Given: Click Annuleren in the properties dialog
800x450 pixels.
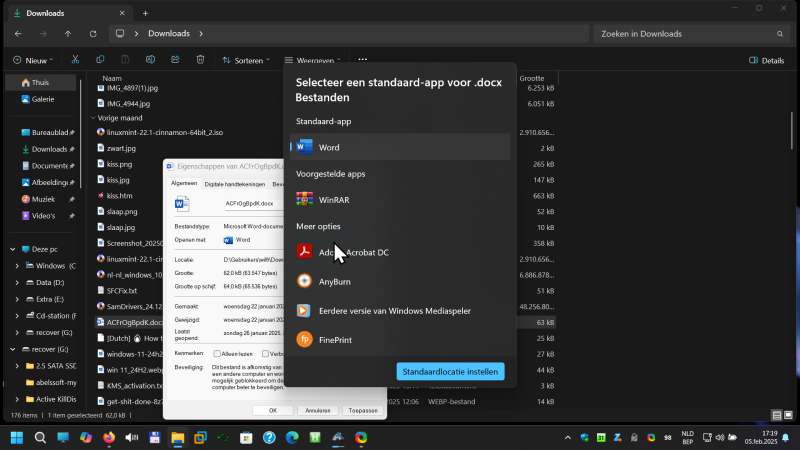Looking at the screenshot, I should click(317, 410).
